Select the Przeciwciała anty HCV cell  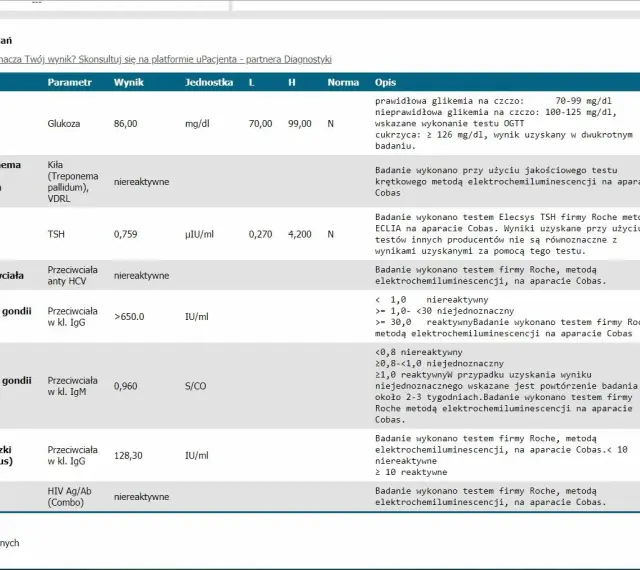click(72, 276)
